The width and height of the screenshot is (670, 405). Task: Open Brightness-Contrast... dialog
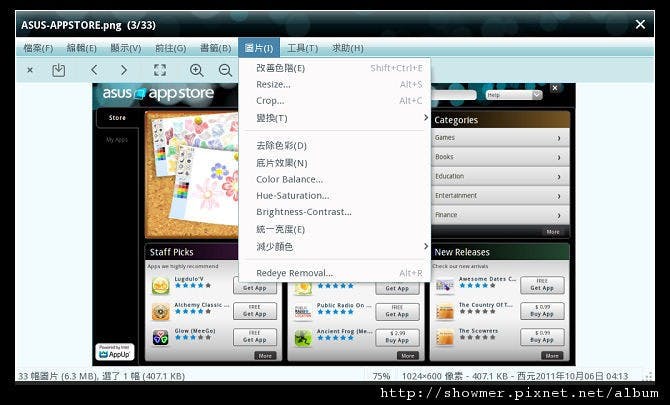click(335, 212)
